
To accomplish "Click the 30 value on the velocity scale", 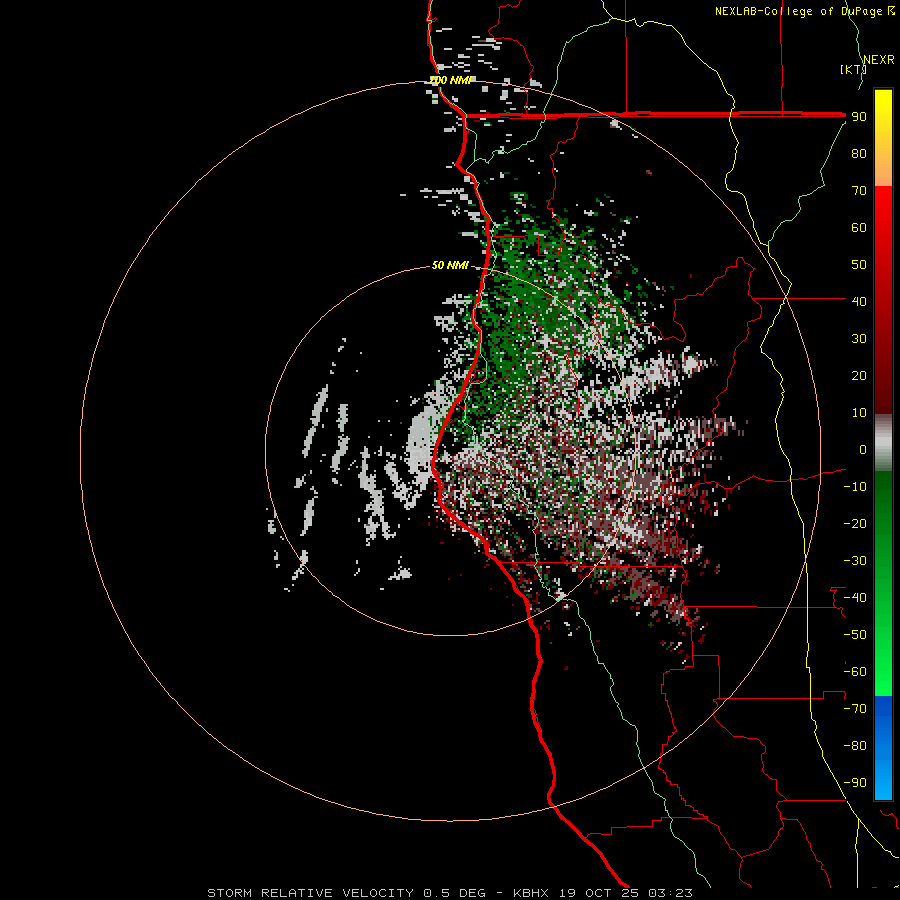I will click(x=859, y=339).
